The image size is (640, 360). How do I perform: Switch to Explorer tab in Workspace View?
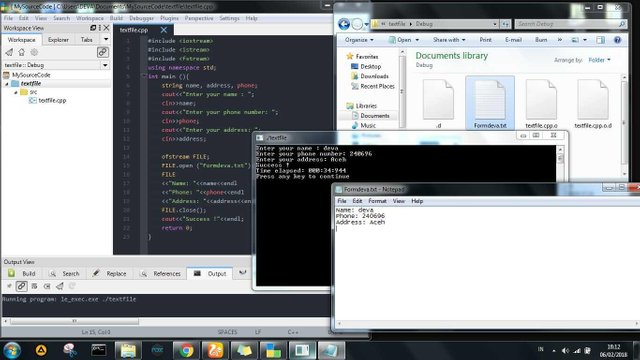click(x=58, y=40)
